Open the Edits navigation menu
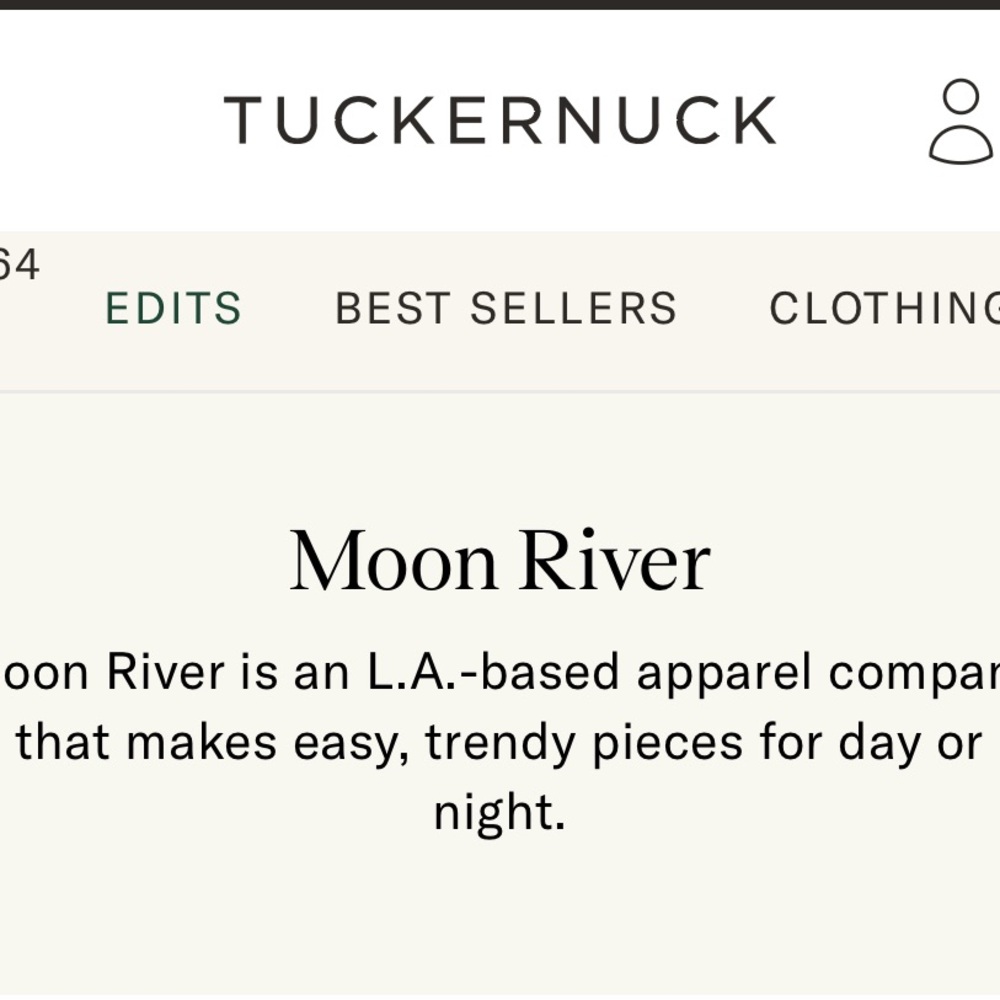This screenshot has width=1000, height=1000. click(174, 309)
